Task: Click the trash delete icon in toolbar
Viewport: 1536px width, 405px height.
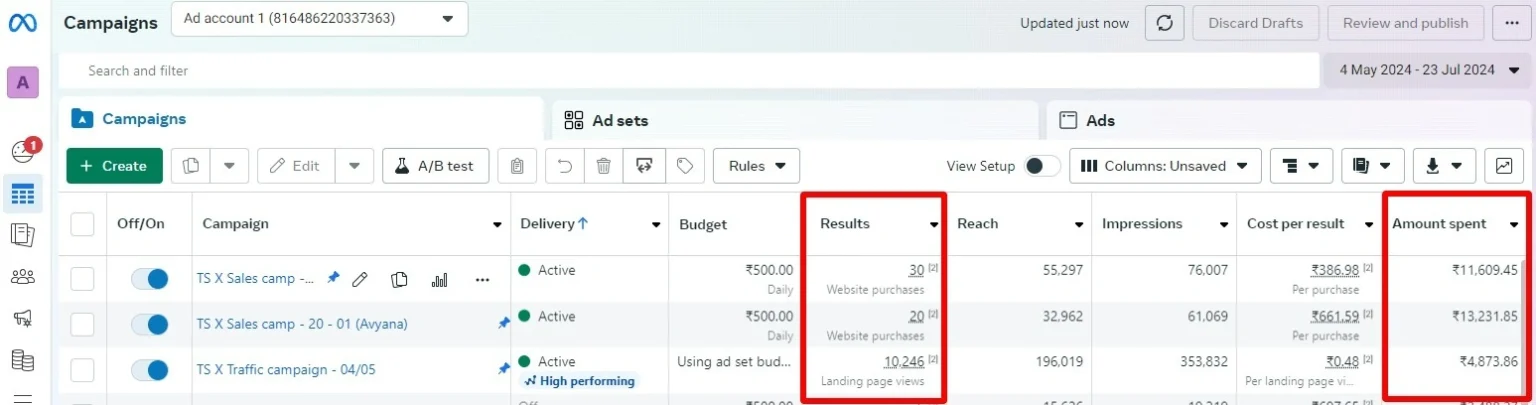Action: click(x=604, y=166)
